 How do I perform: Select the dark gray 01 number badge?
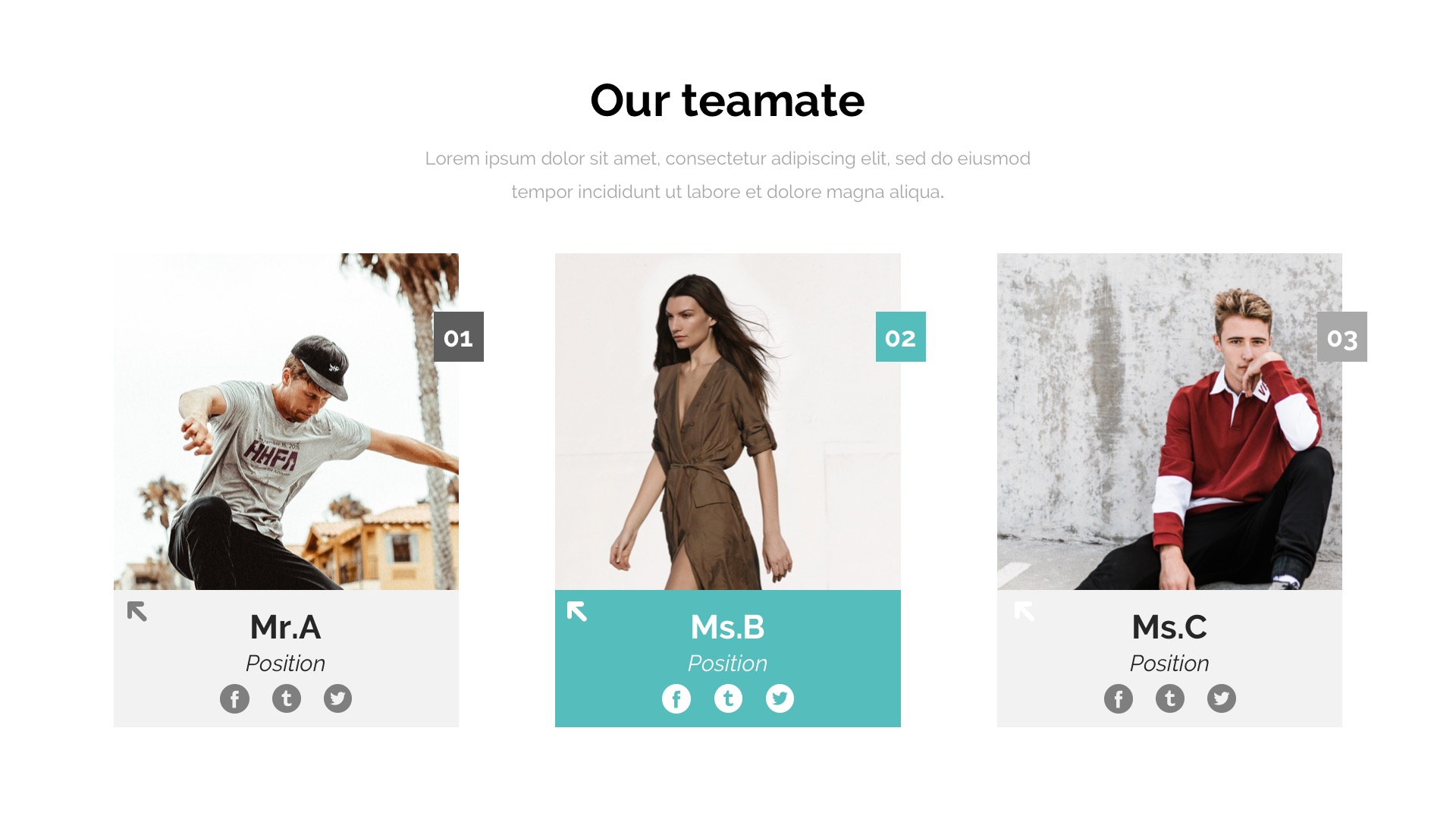tap(459, 337)
